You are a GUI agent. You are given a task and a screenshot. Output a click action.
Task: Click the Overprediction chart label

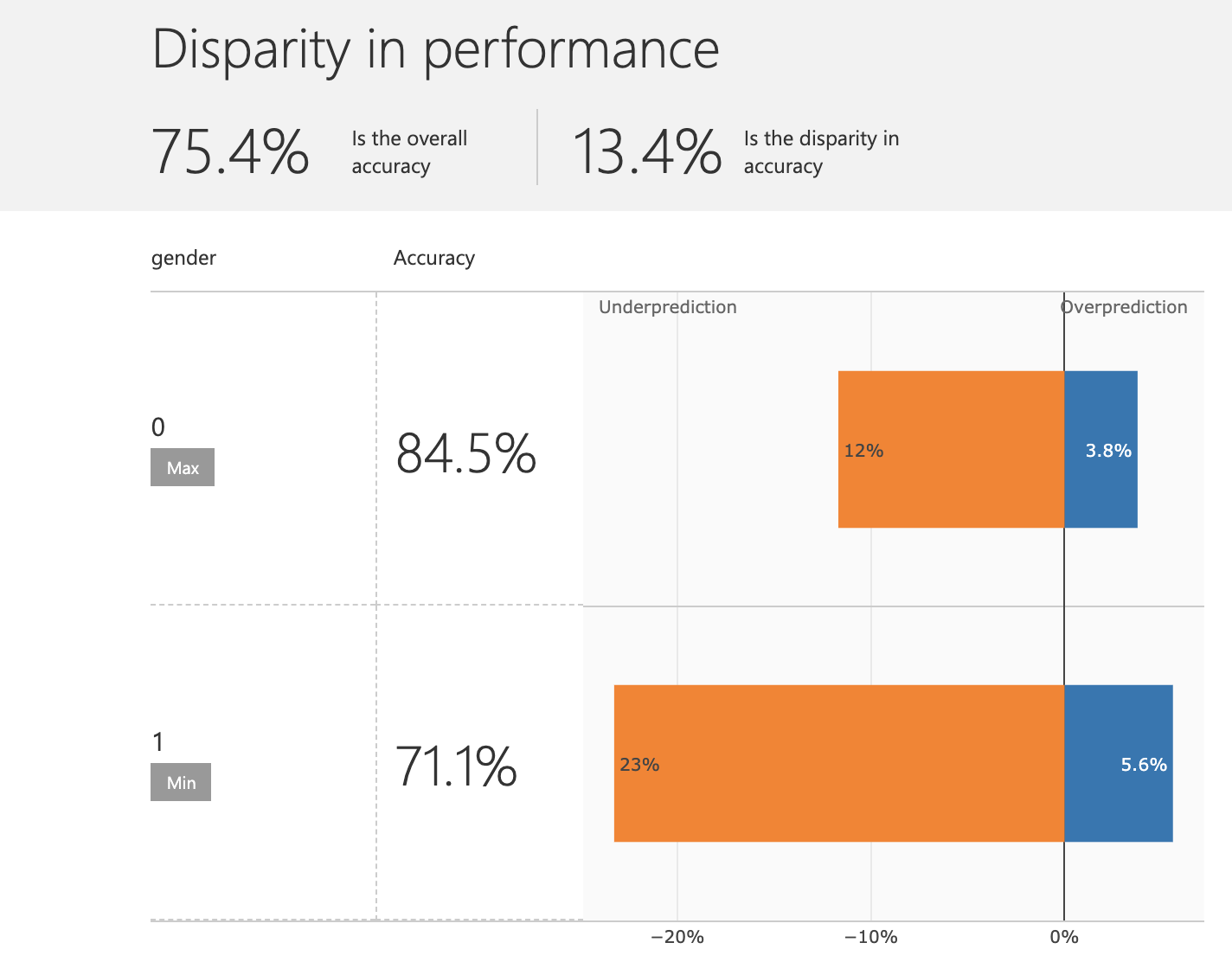(x=1124, y=307)
